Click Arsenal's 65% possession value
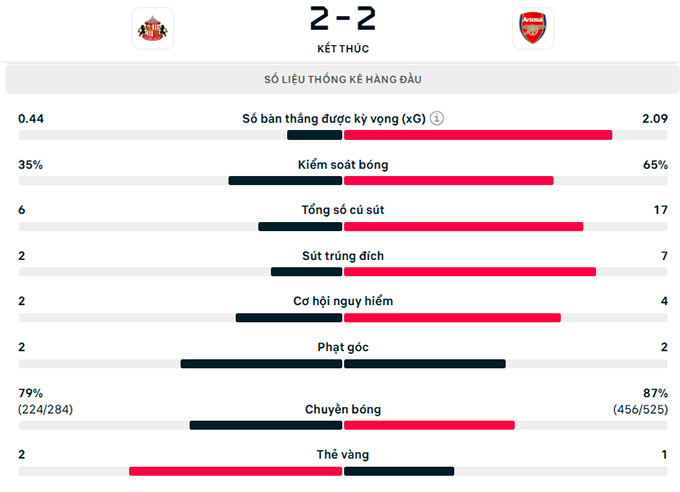The image size is (680, 492). pos(655,164)
